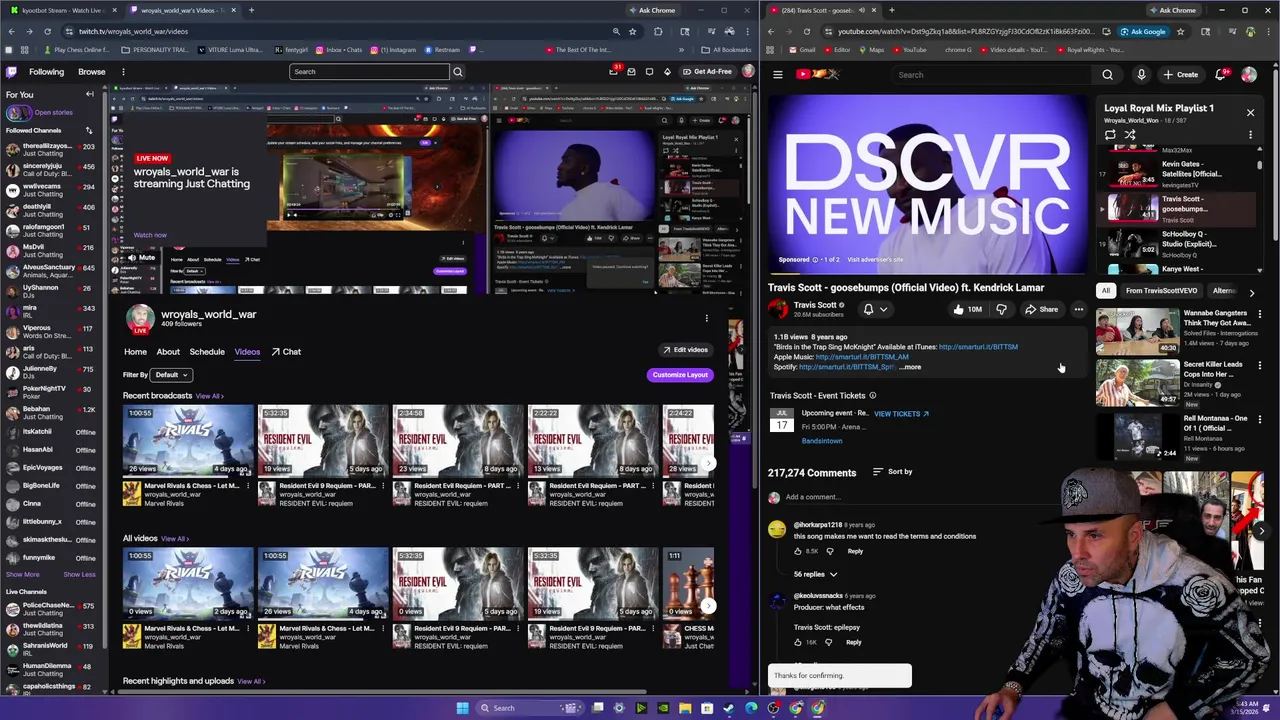Open Travis Scott subscription bell dropdown
The image size is (1280, 720).
coord(875,309)
